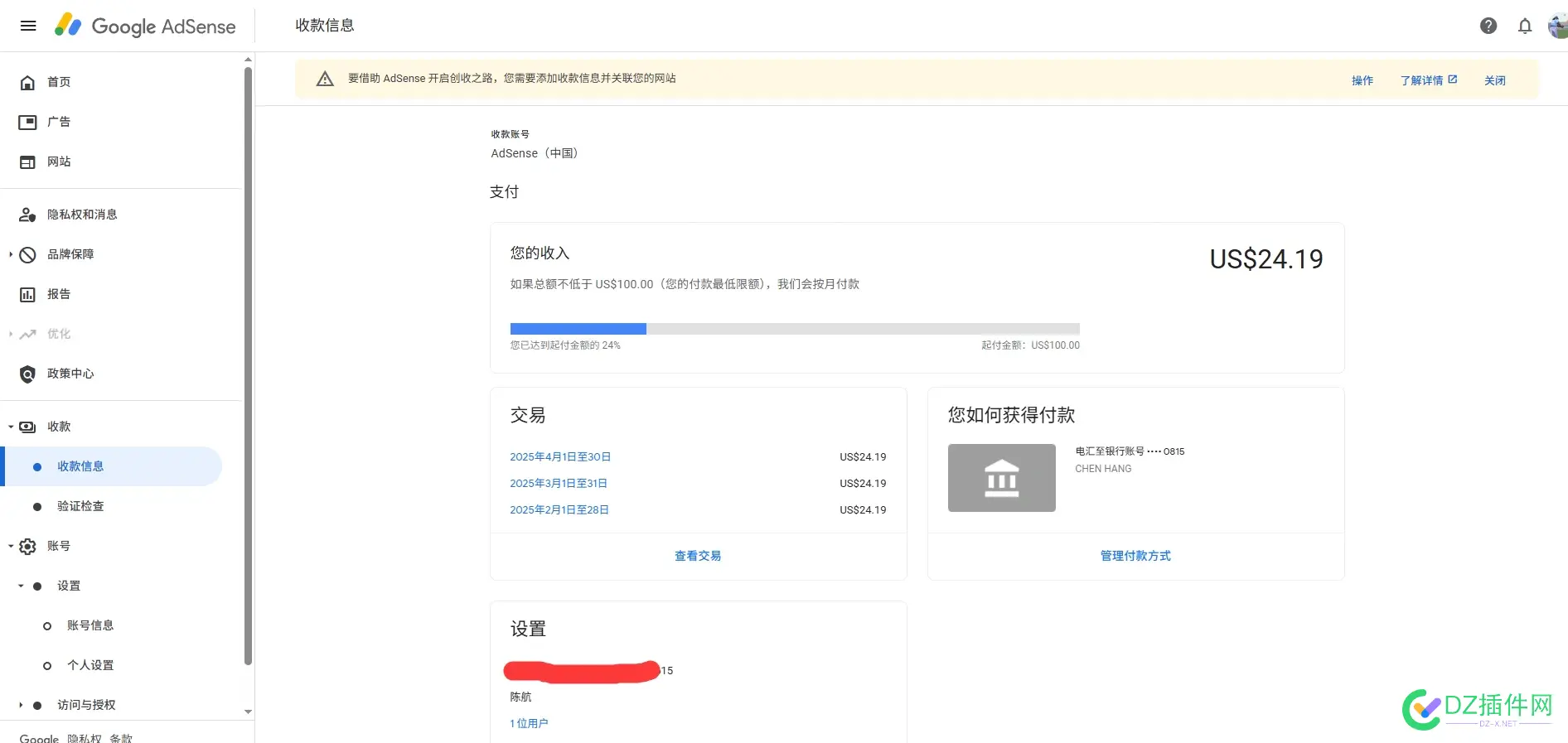
Task: Click the sidebar scroll-up arrow
Action: coord(248,60)
